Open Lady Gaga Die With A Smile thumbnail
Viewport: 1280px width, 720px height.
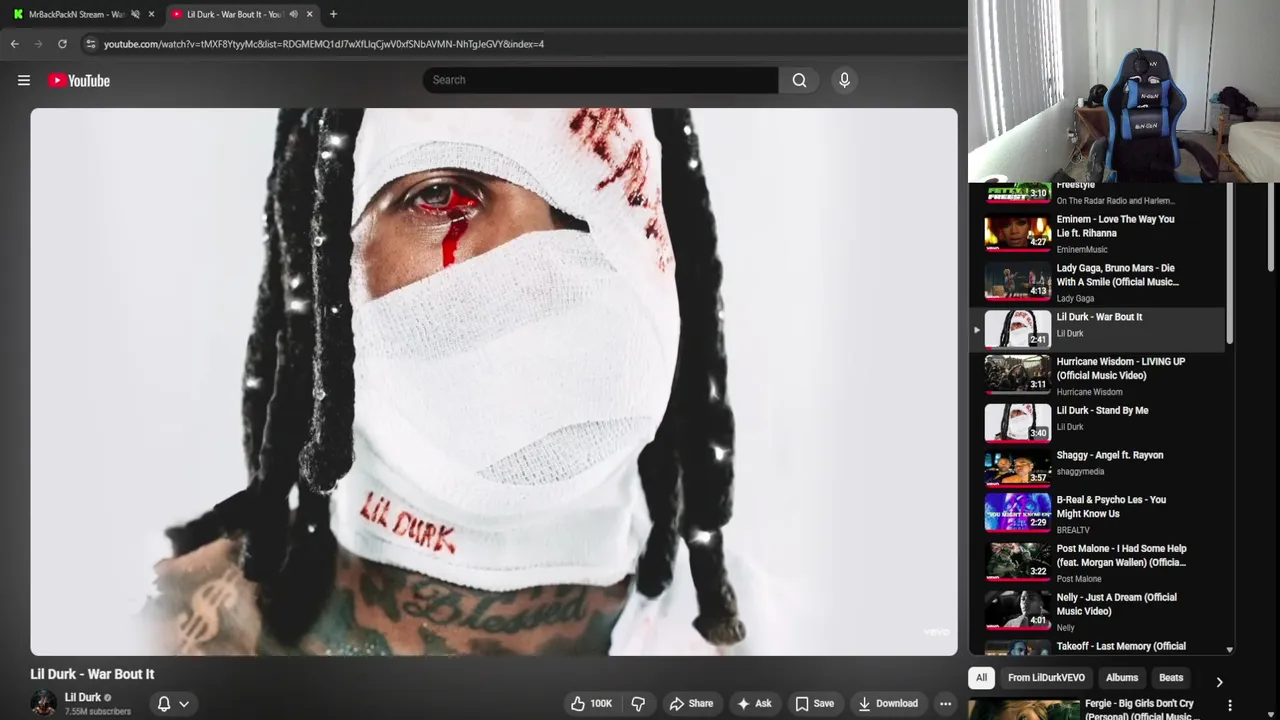click(x=1018, y=281)
